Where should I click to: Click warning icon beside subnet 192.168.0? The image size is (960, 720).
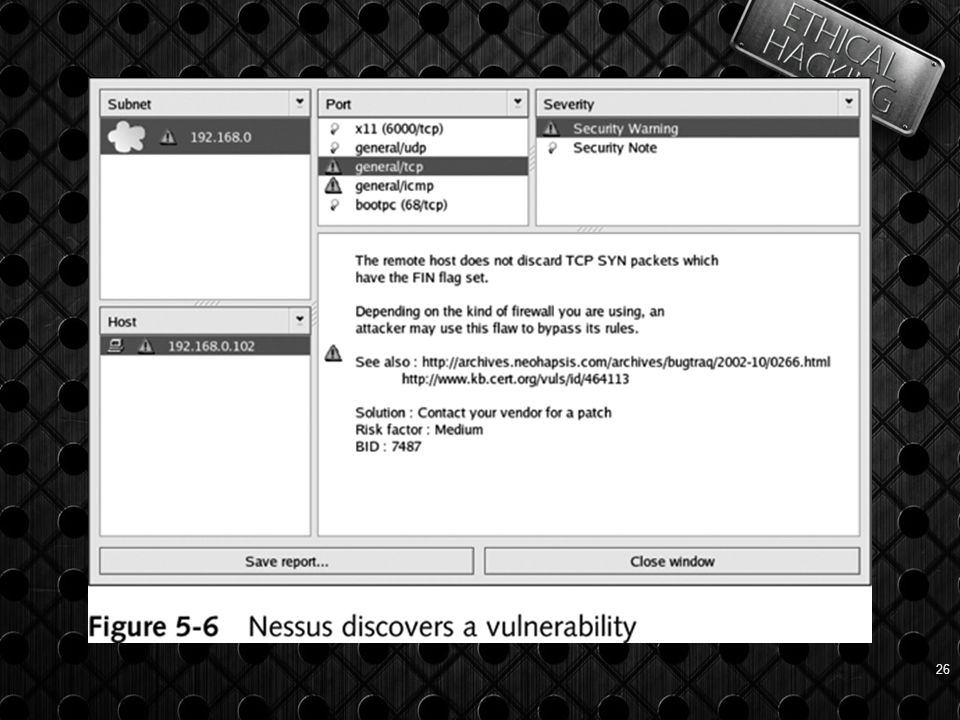tap(168, 137)
